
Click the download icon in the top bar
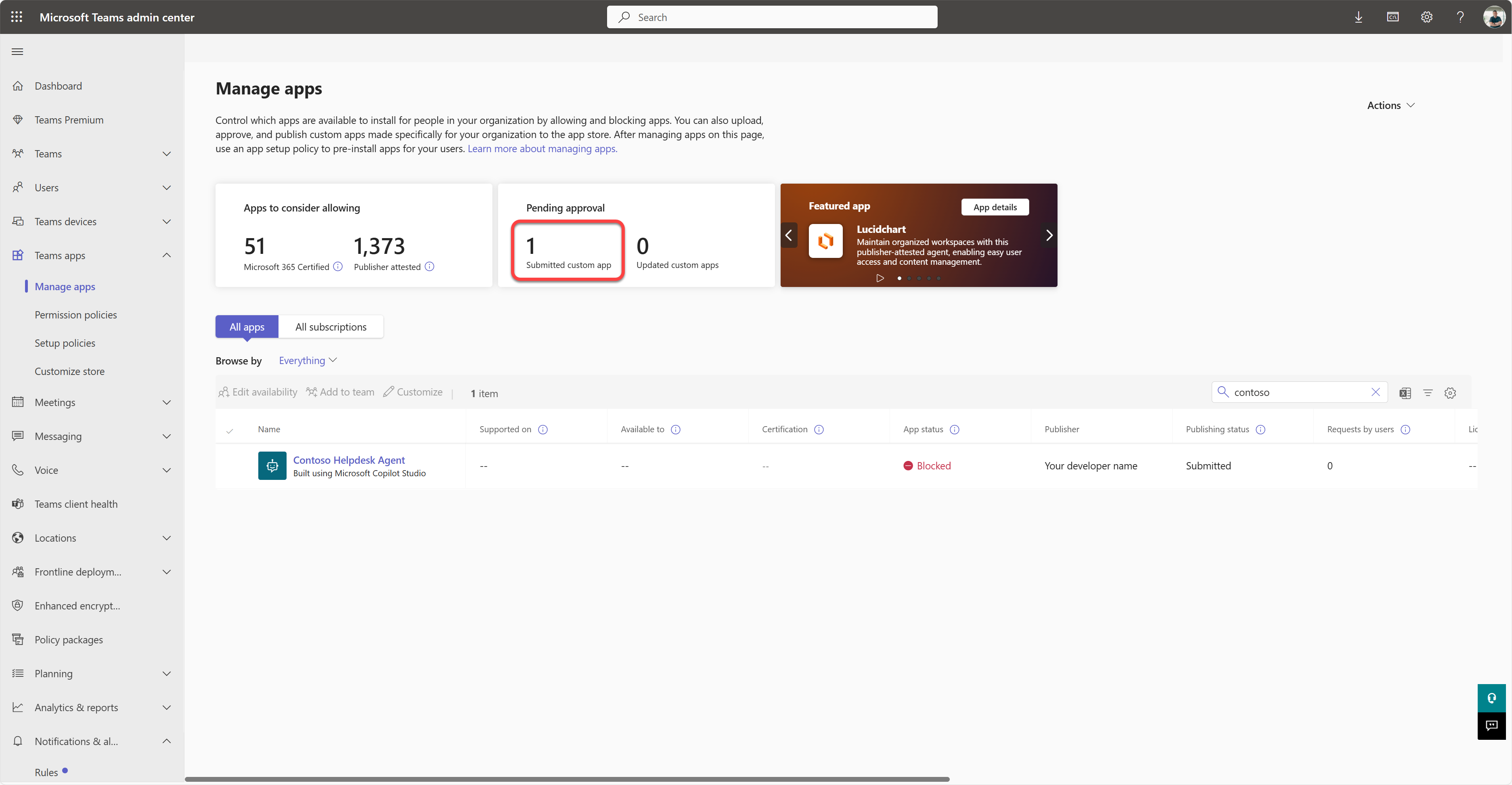[1358, 17]
